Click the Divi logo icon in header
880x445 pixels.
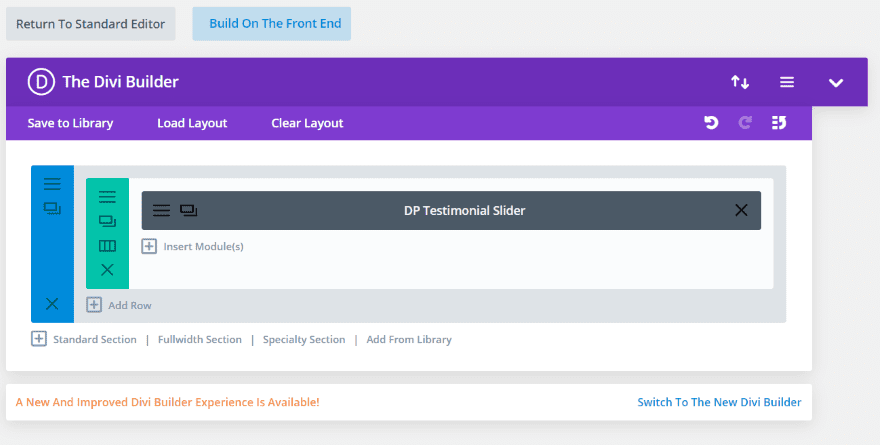(40, 82)
